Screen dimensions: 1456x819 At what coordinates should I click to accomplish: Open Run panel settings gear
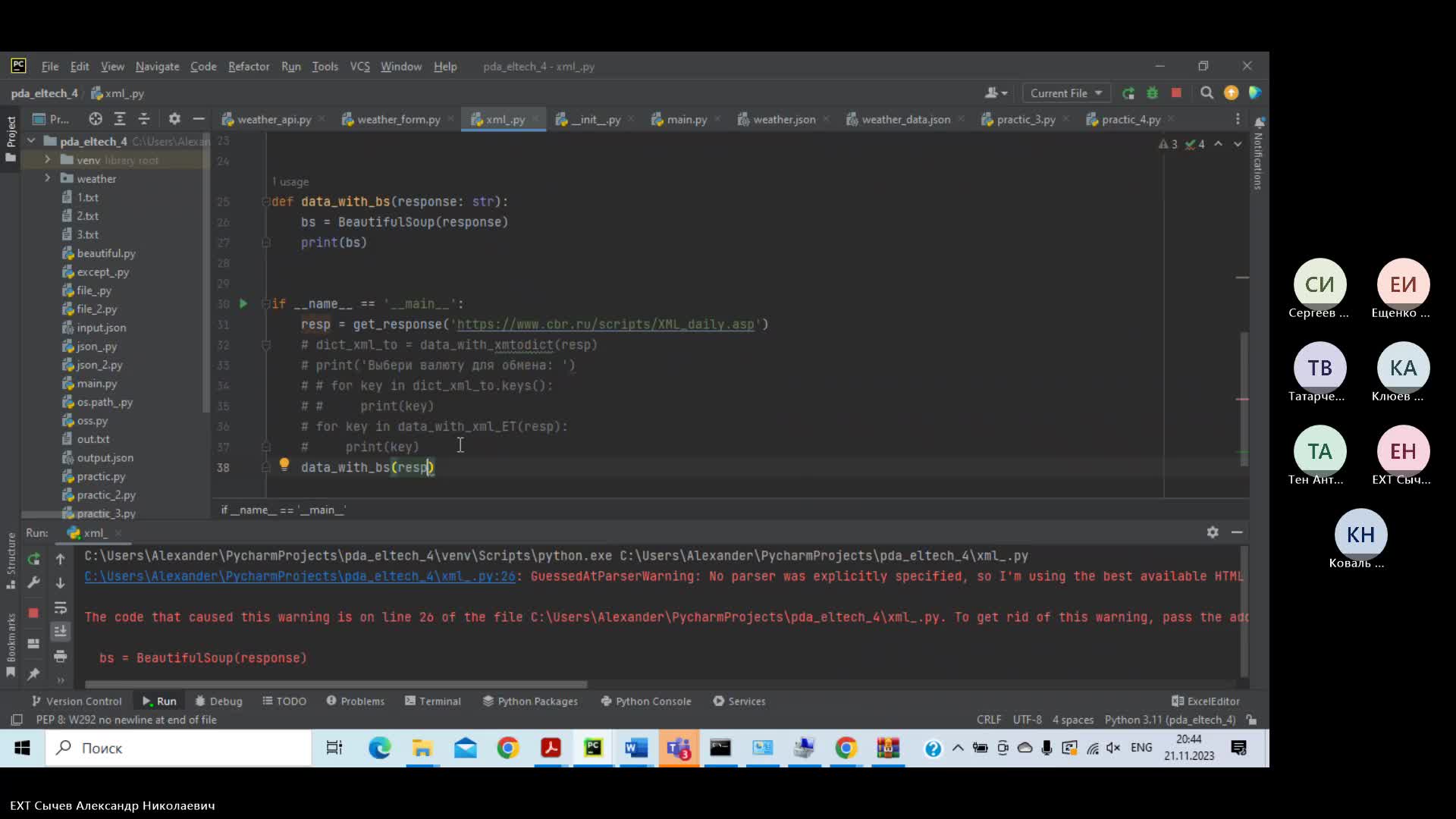point(1213,532)
